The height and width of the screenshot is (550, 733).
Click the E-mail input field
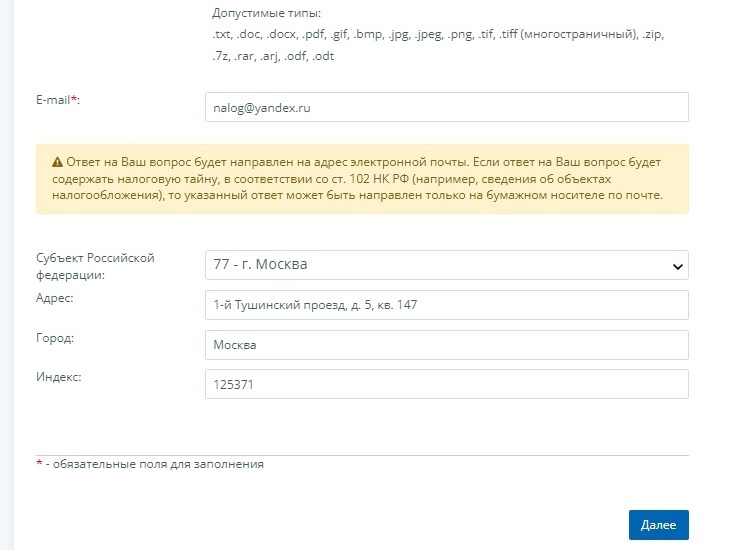point(446,107)
